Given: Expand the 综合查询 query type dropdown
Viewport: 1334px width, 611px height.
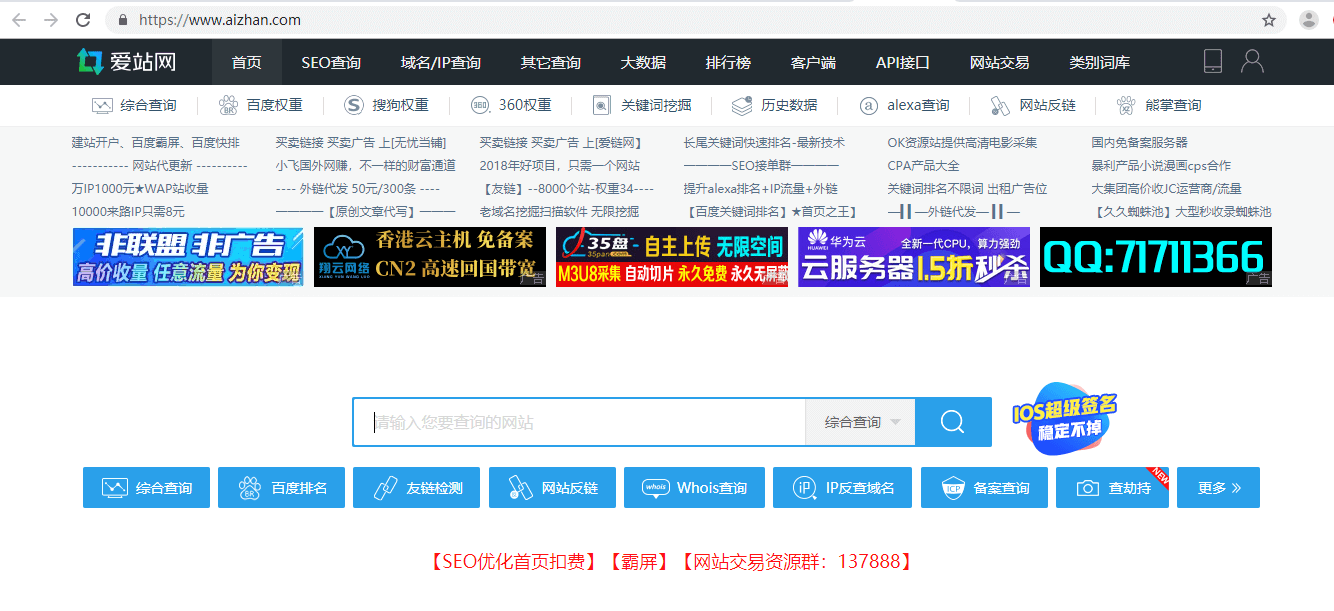Looking at the screenshot, I should click(861, 422).
